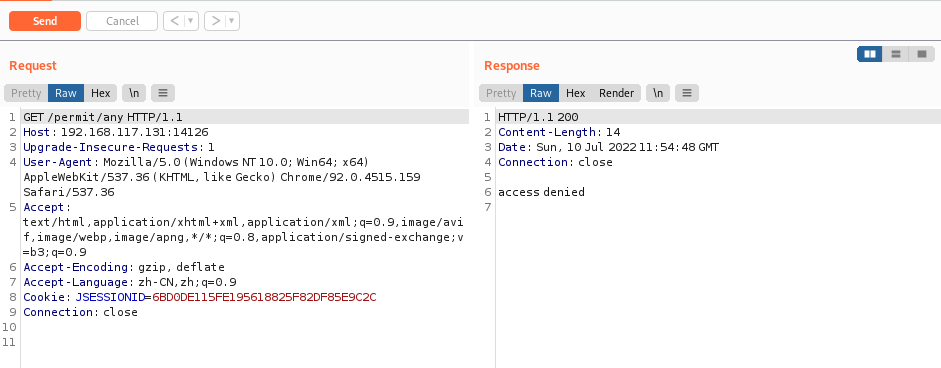
Task: Toggle non-printable chars \n in Response
Action: 658,93
